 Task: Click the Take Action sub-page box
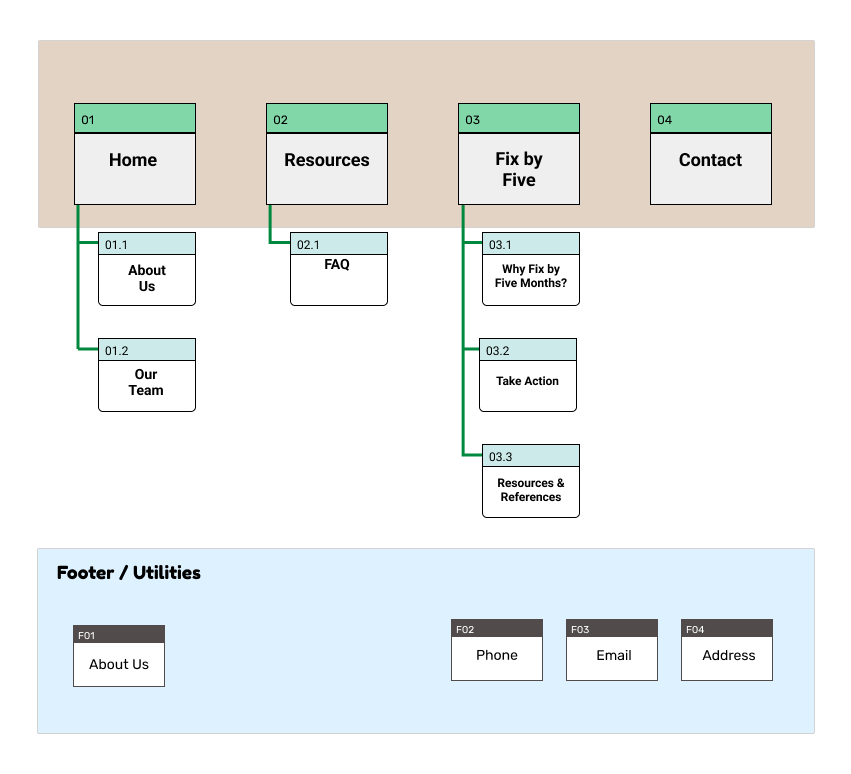[528, 375]
